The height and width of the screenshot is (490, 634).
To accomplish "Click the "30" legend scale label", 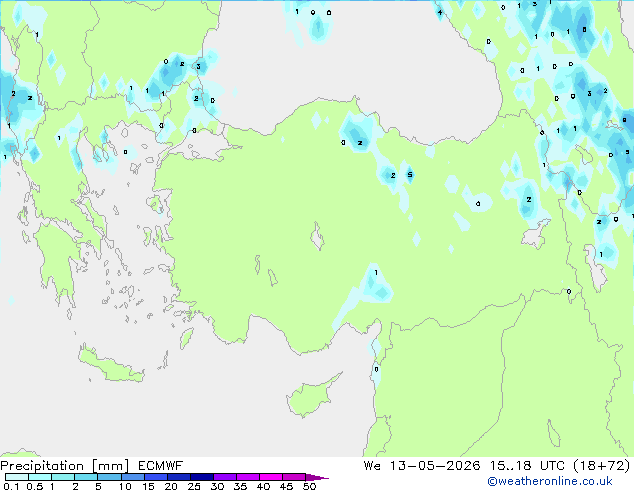I will coord(217,486).
